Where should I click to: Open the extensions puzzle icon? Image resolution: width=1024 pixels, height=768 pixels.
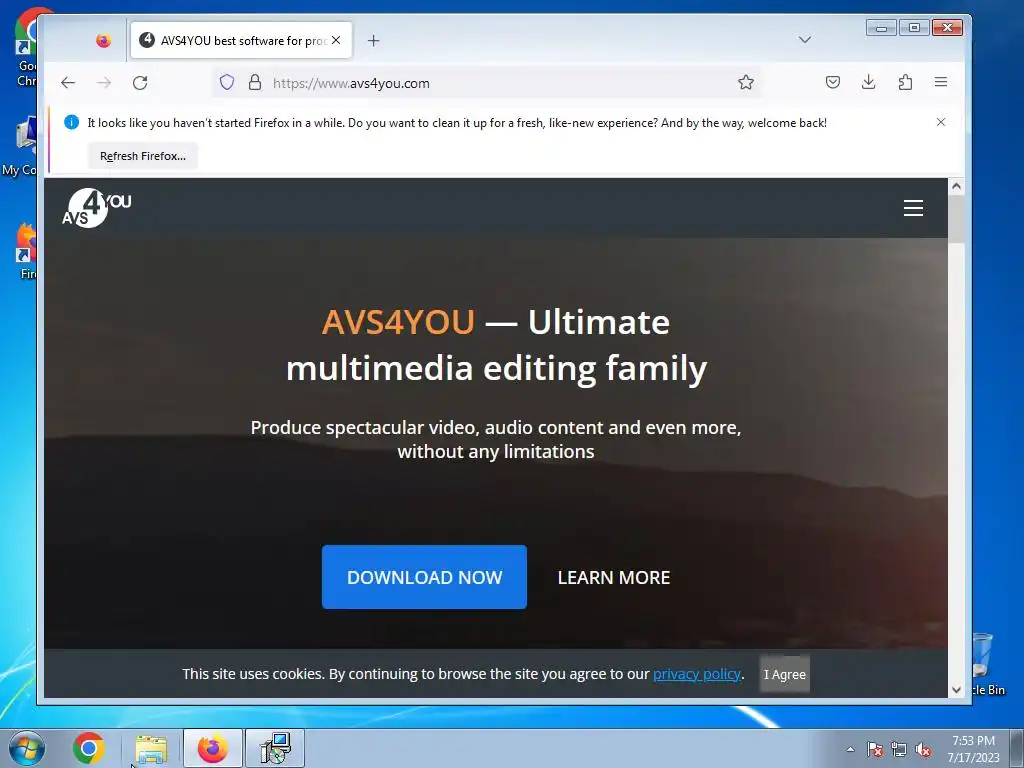905,82
